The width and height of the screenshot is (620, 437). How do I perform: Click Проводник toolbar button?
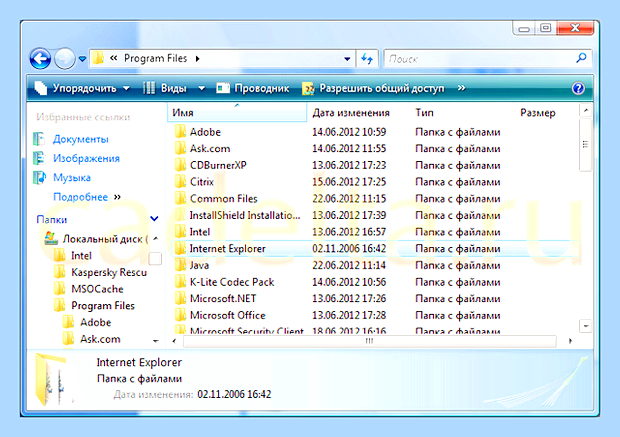pos(253,88)
